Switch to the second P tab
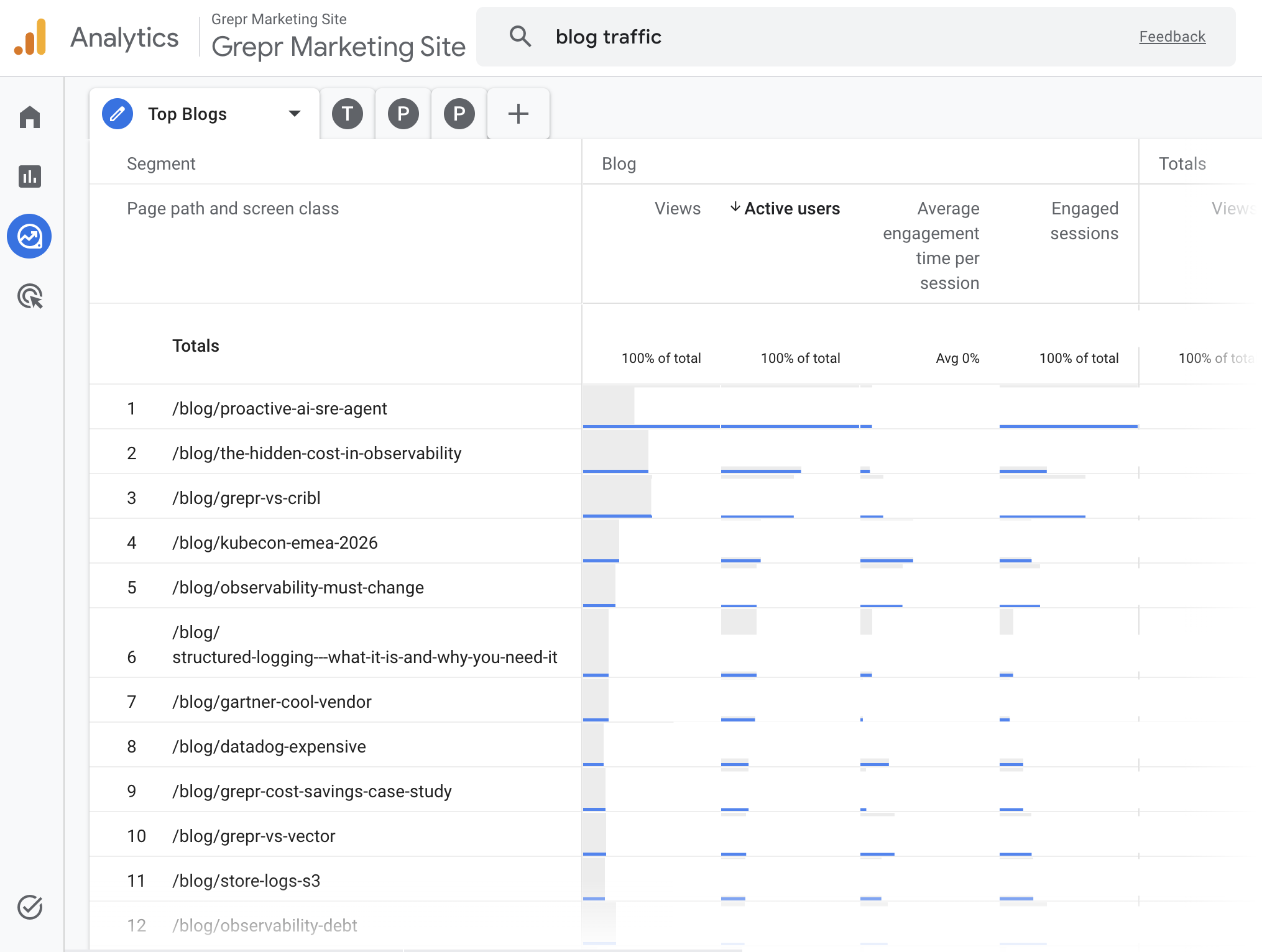The height and width of the screenshot is (952, 1262). (459, 114)
